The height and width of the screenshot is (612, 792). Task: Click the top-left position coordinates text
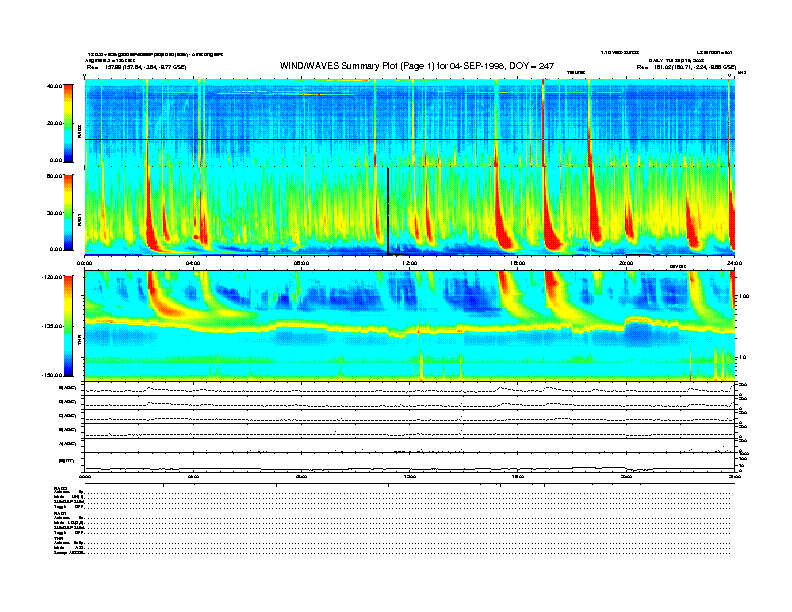click(x=136, y=66)
